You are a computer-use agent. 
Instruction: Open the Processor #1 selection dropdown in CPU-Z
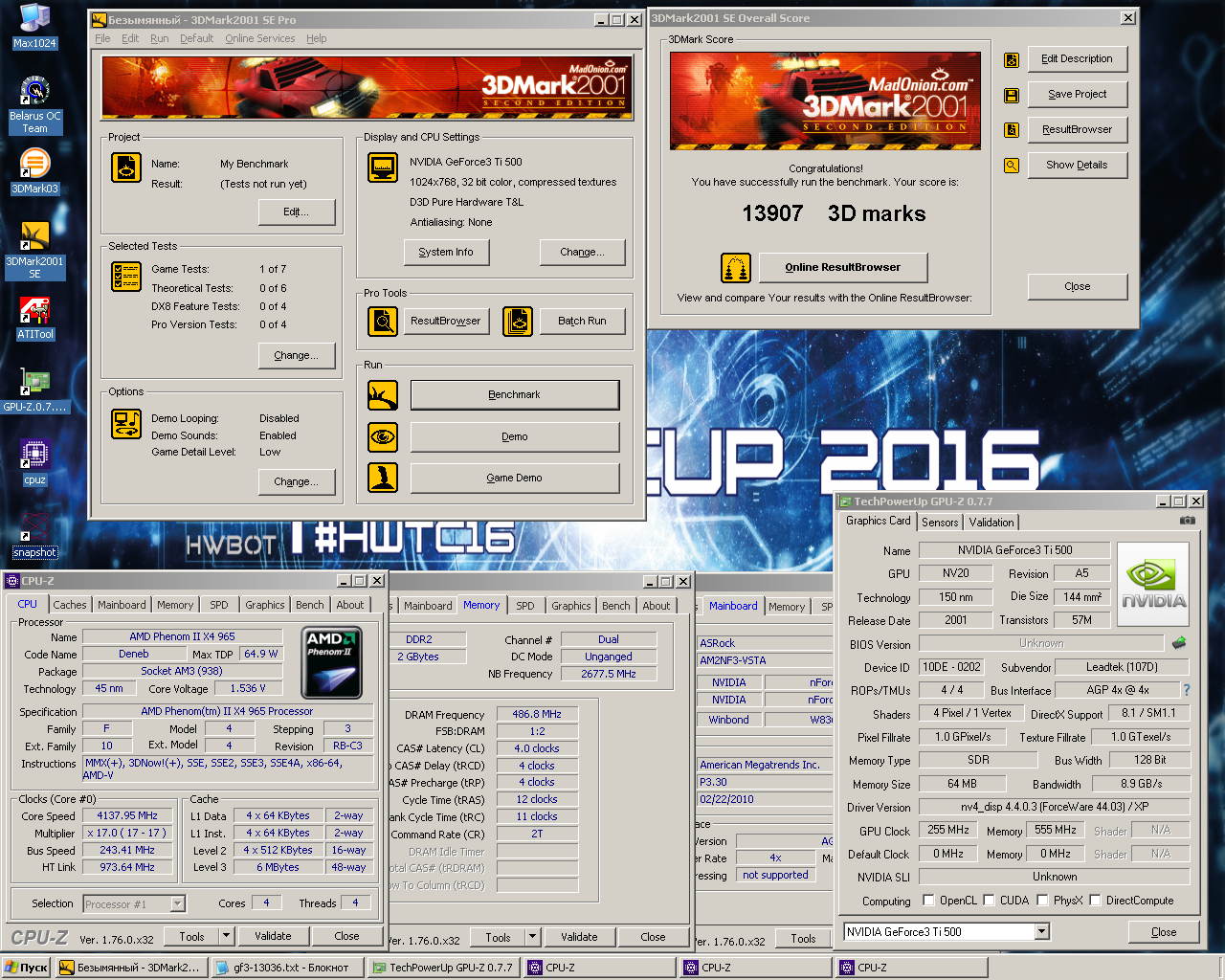pyautogui.click(x=177, y=903)
